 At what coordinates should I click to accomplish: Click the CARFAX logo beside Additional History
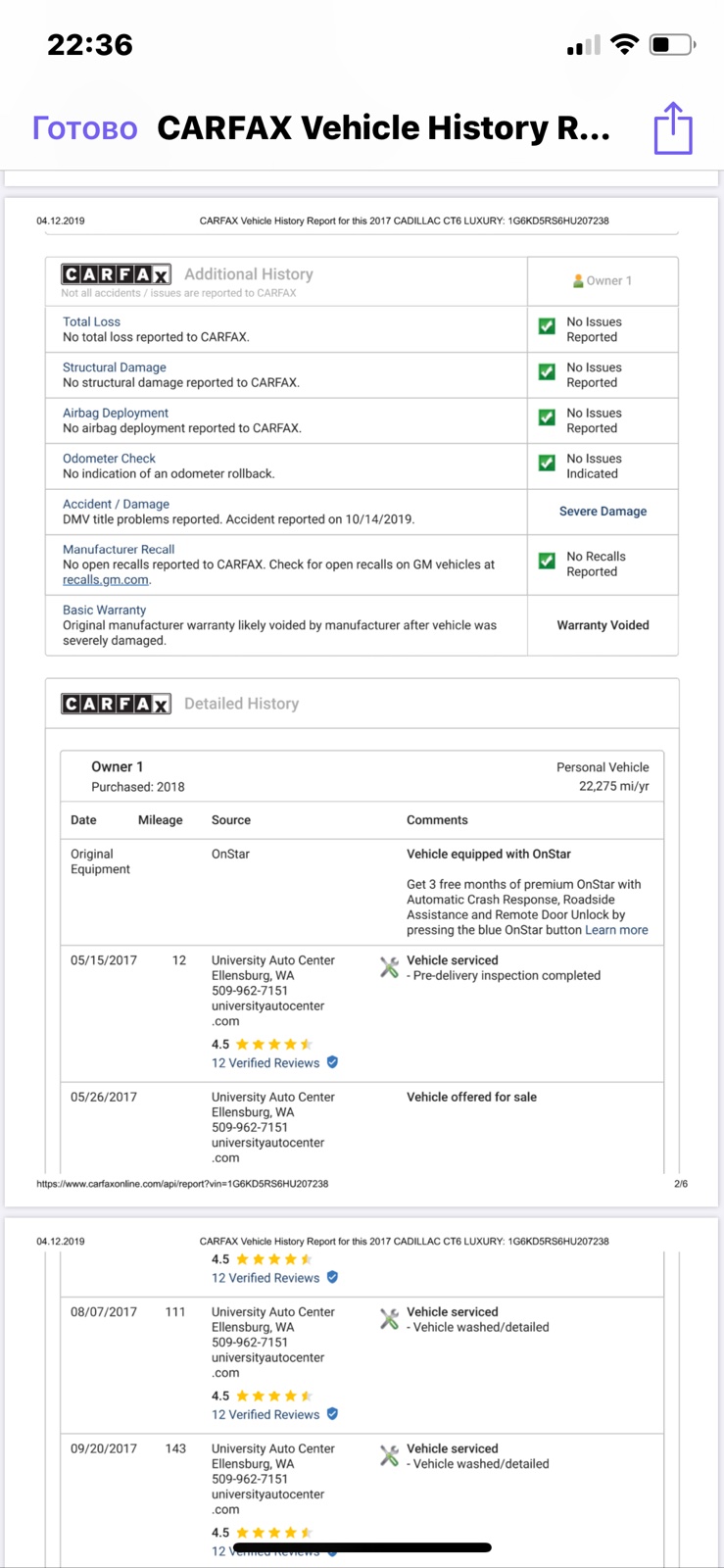point(116,274)
